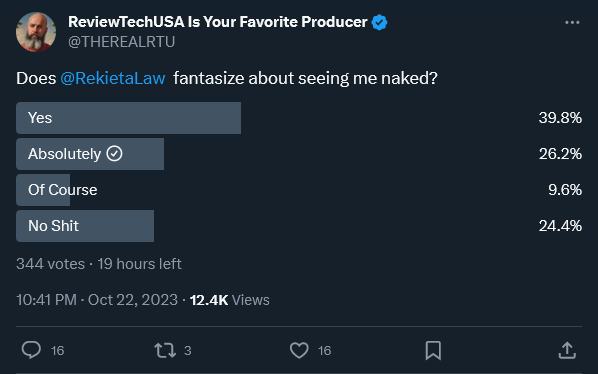Open the three-dot more options menu

click(x=572, y=22)
